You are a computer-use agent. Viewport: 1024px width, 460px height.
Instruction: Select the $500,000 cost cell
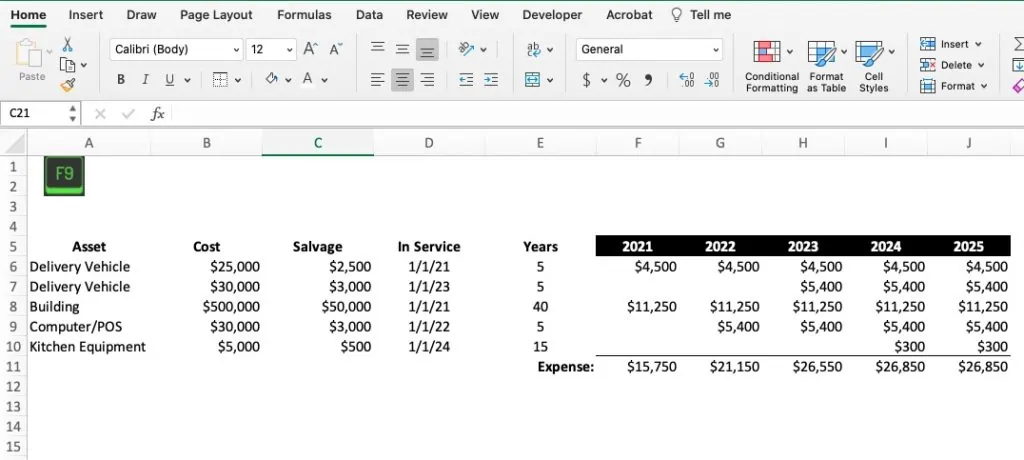coord(206,306)
